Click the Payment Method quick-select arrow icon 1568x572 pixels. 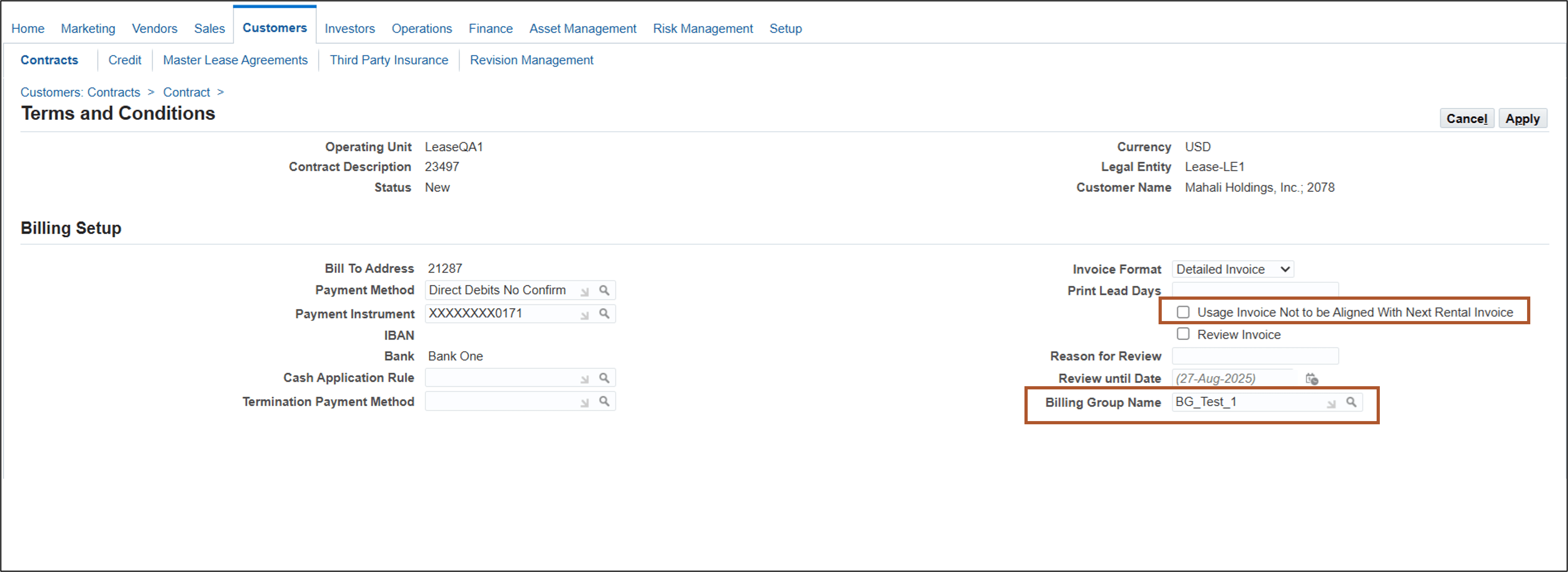[584, 291]
